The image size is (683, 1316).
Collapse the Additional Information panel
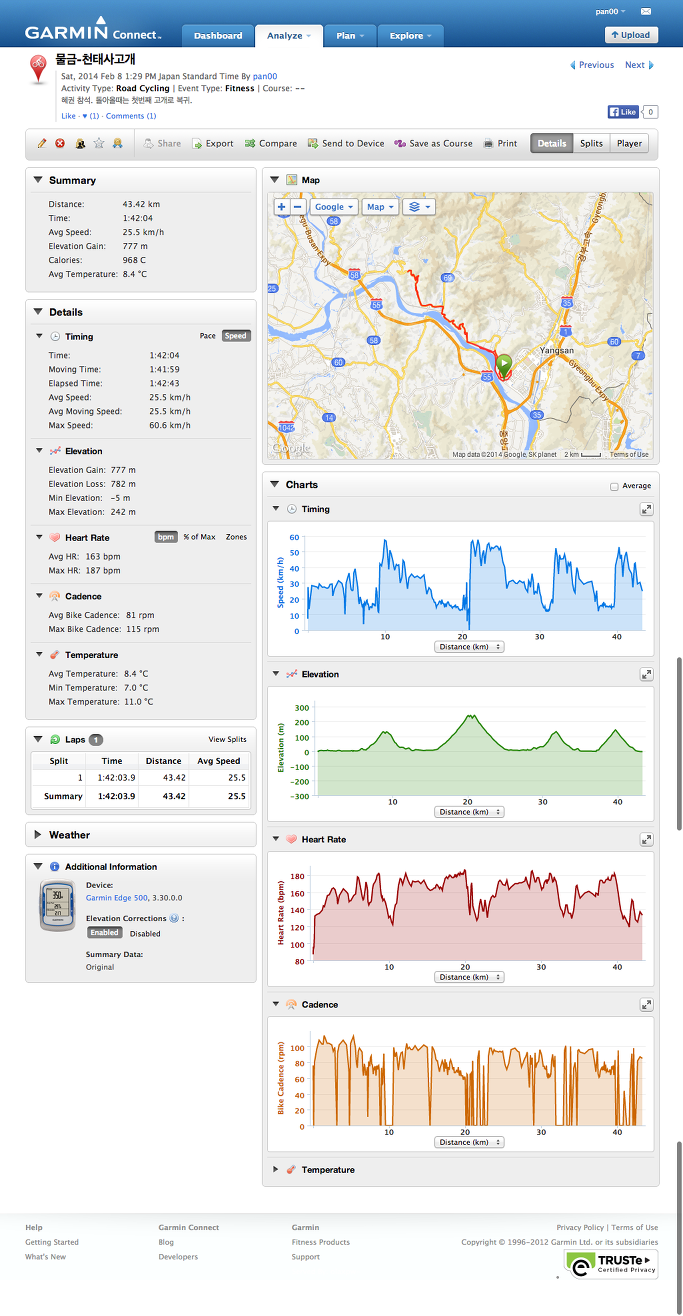click(x=38, y=867)
